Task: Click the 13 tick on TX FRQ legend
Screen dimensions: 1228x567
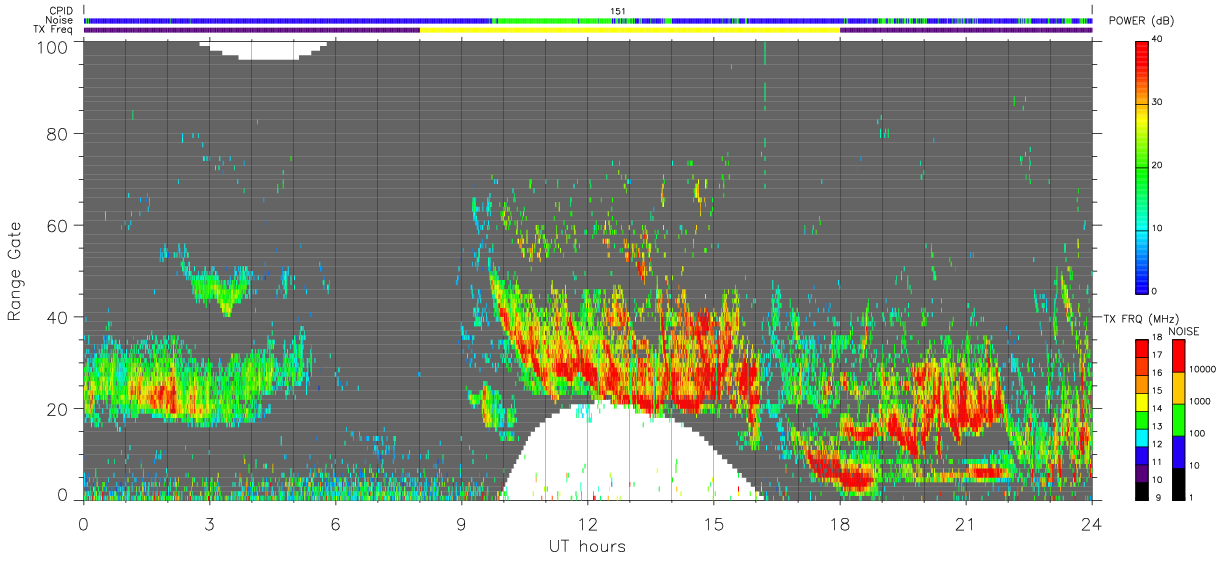Action: pos(1157,426)
